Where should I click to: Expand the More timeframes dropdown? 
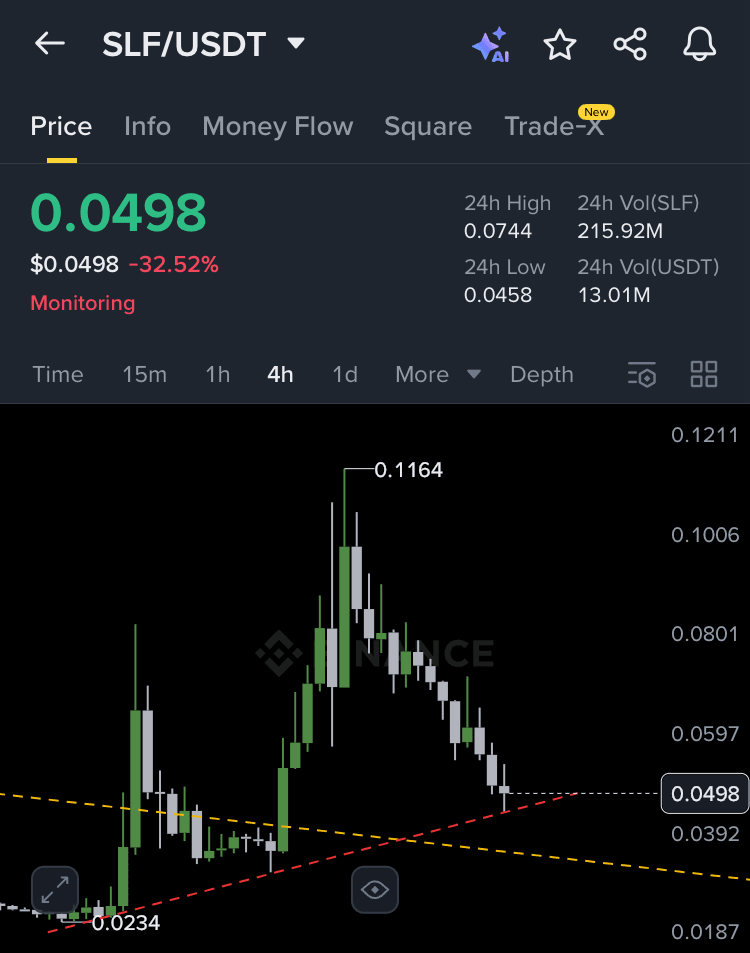[438, 374]
